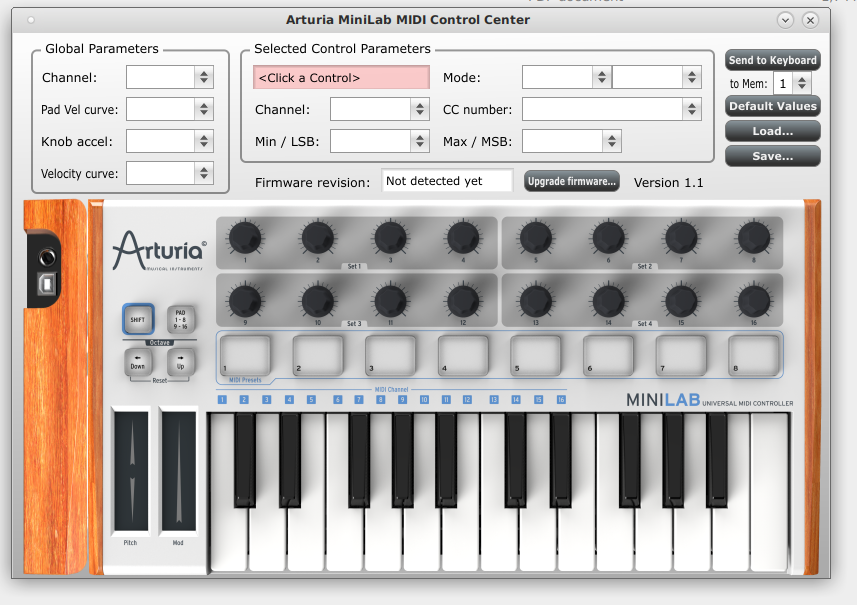Click drum pad 1
This screenshot has width=857, height=605.
(x=245, y=355)
